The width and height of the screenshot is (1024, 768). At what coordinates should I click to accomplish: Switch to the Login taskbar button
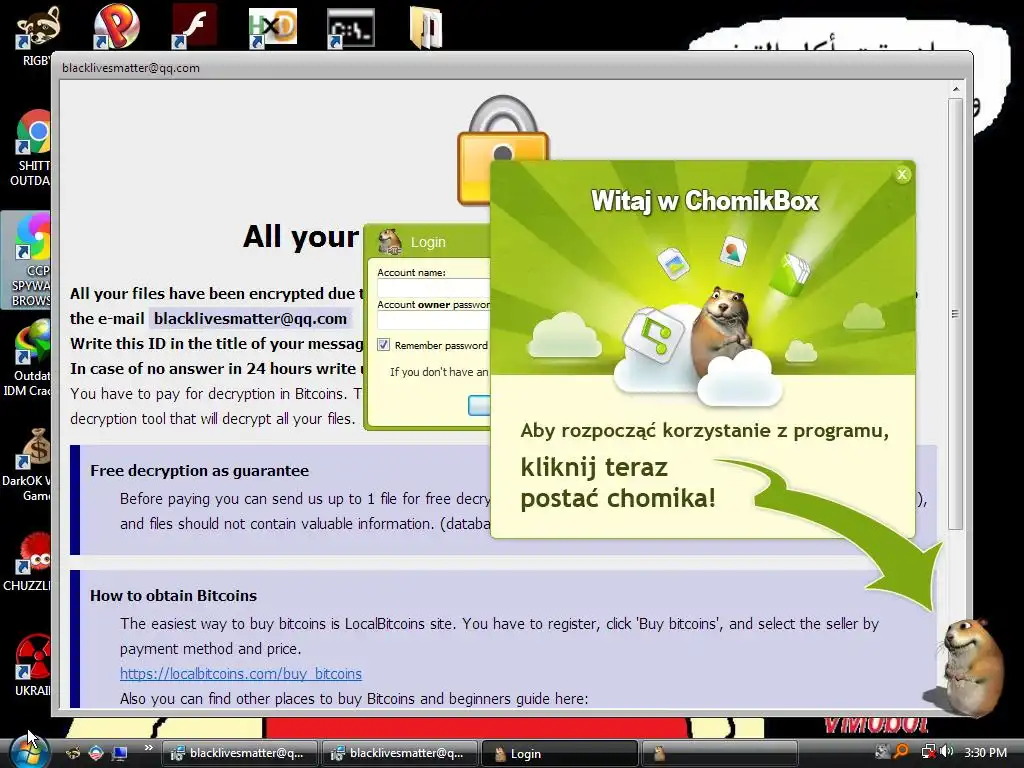[x=559, y=753]
